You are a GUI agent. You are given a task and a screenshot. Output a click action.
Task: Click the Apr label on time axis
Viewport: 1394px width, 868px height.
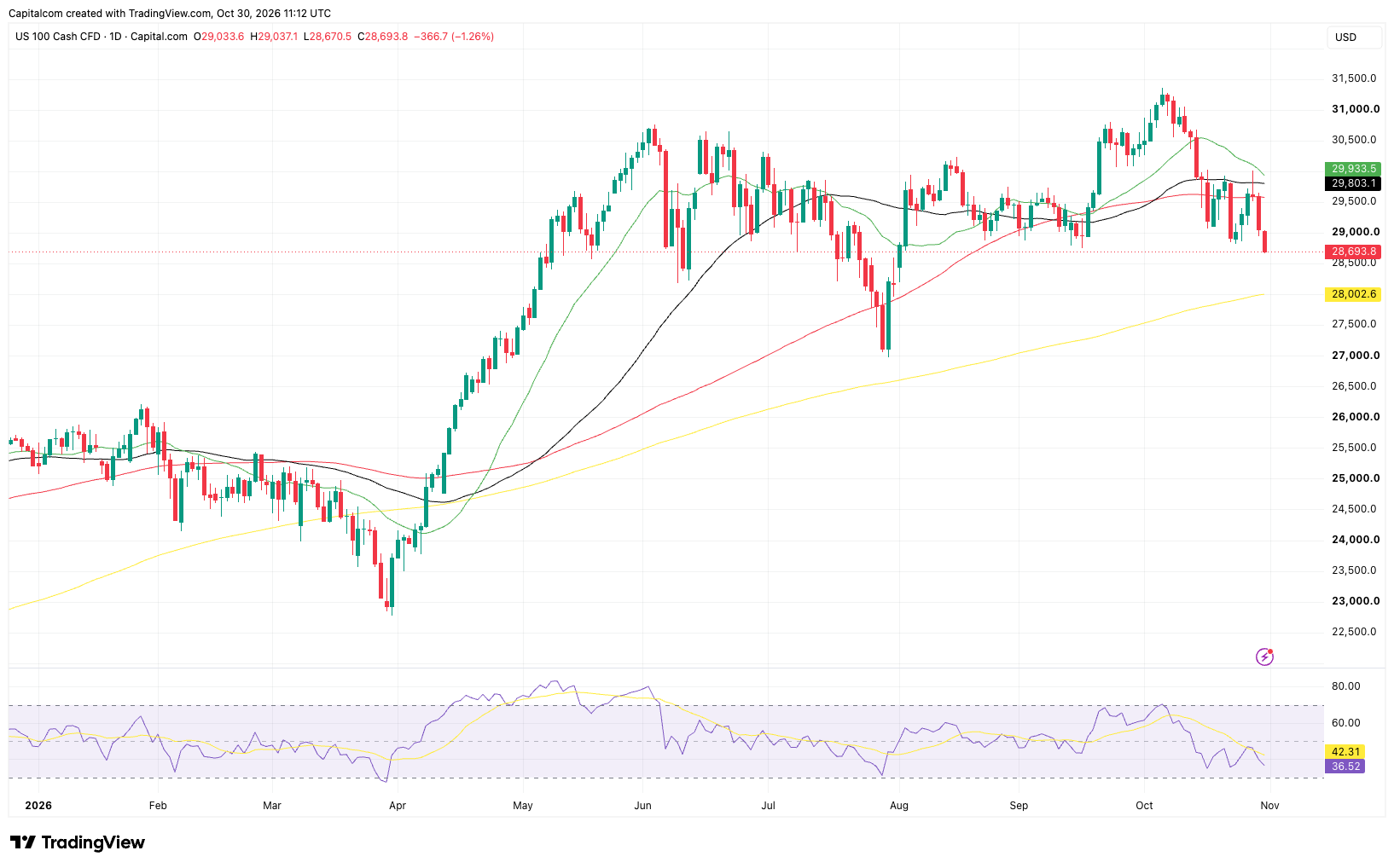(398, 806)
